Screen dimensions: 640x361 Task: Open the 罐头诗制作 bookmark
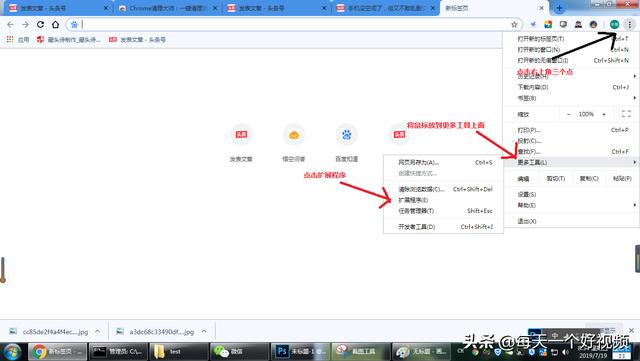(68, 40)
